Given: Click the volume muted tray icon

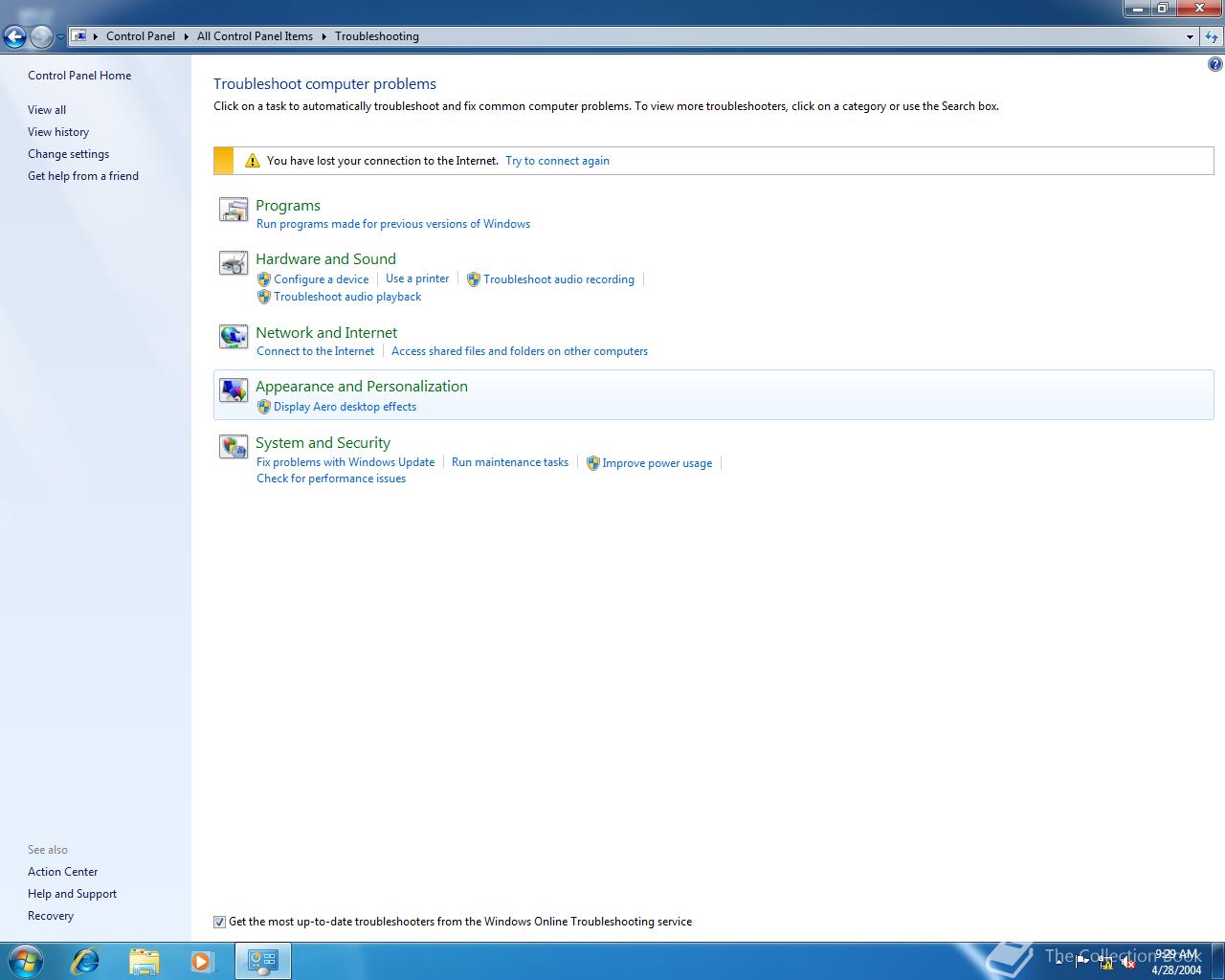Looking at the screenshot, I should click(x=1128, y=963).
